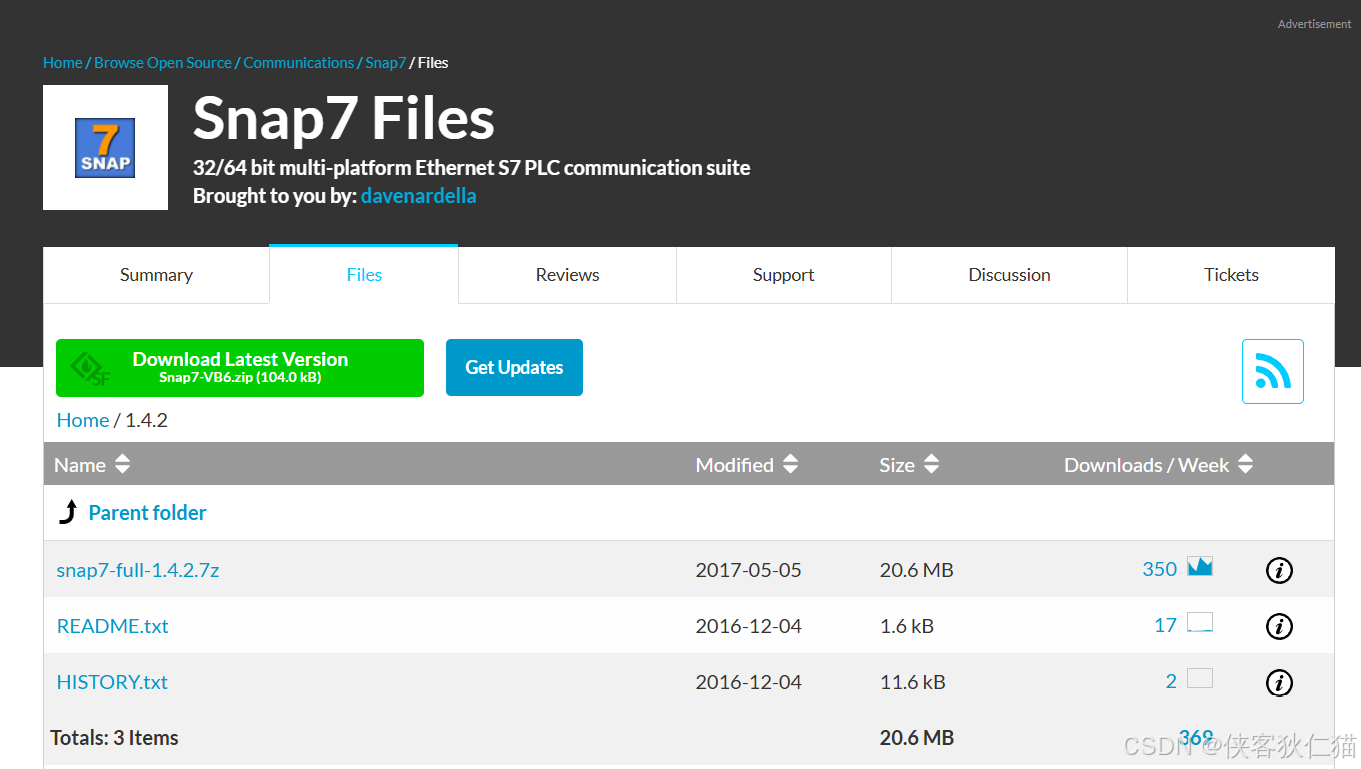Click the download chart icon for README.txt
The height and width of the screenshot is (769, 1361).
[x=1200, y=623]
